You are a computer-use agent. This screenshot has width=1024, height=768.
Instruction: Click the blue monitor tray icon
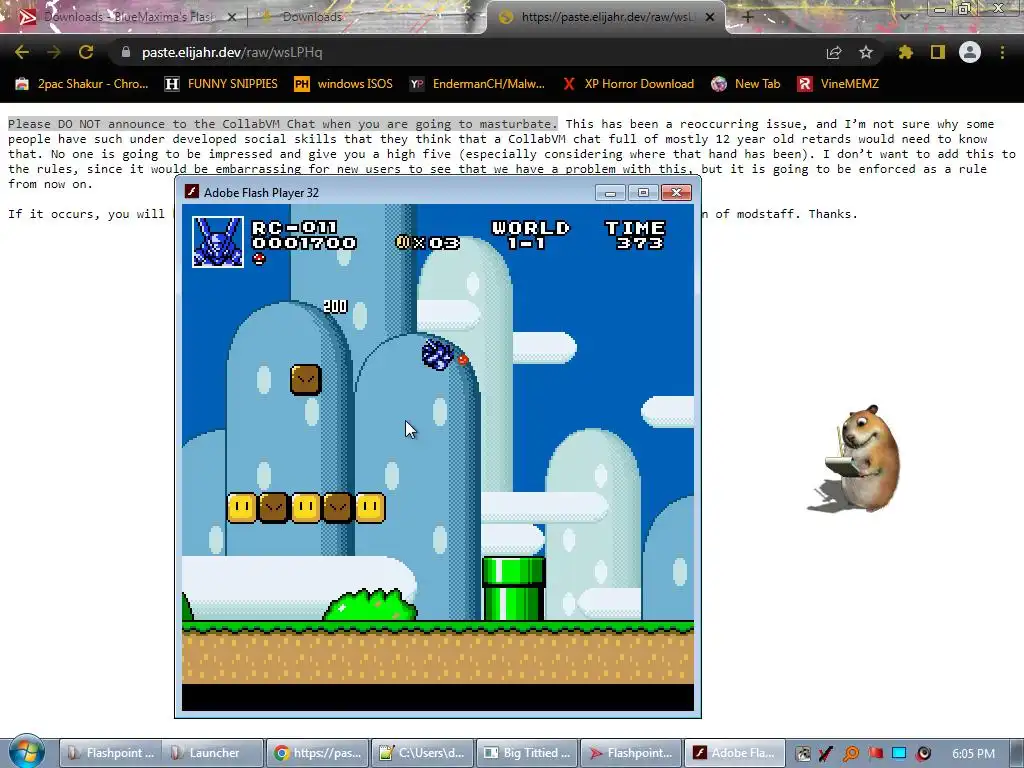tap(899, 754)
